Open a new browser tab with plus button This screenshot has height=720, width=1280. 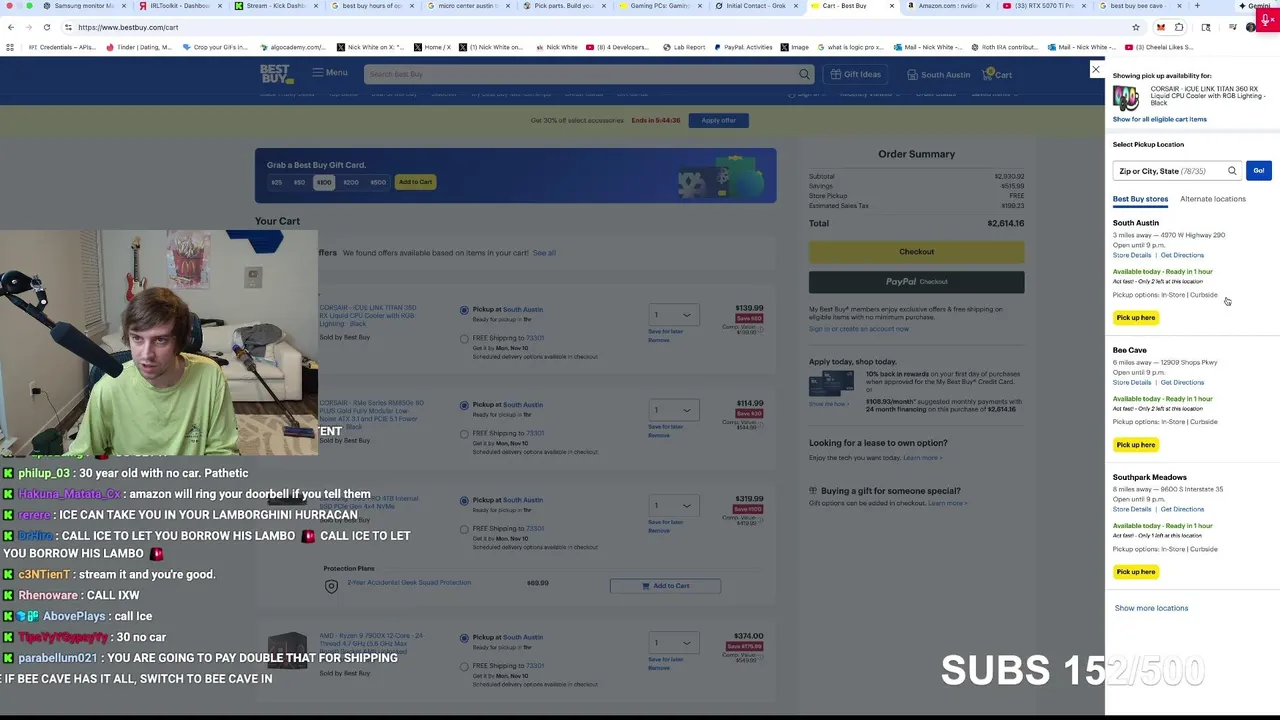tap(1197, 6)
